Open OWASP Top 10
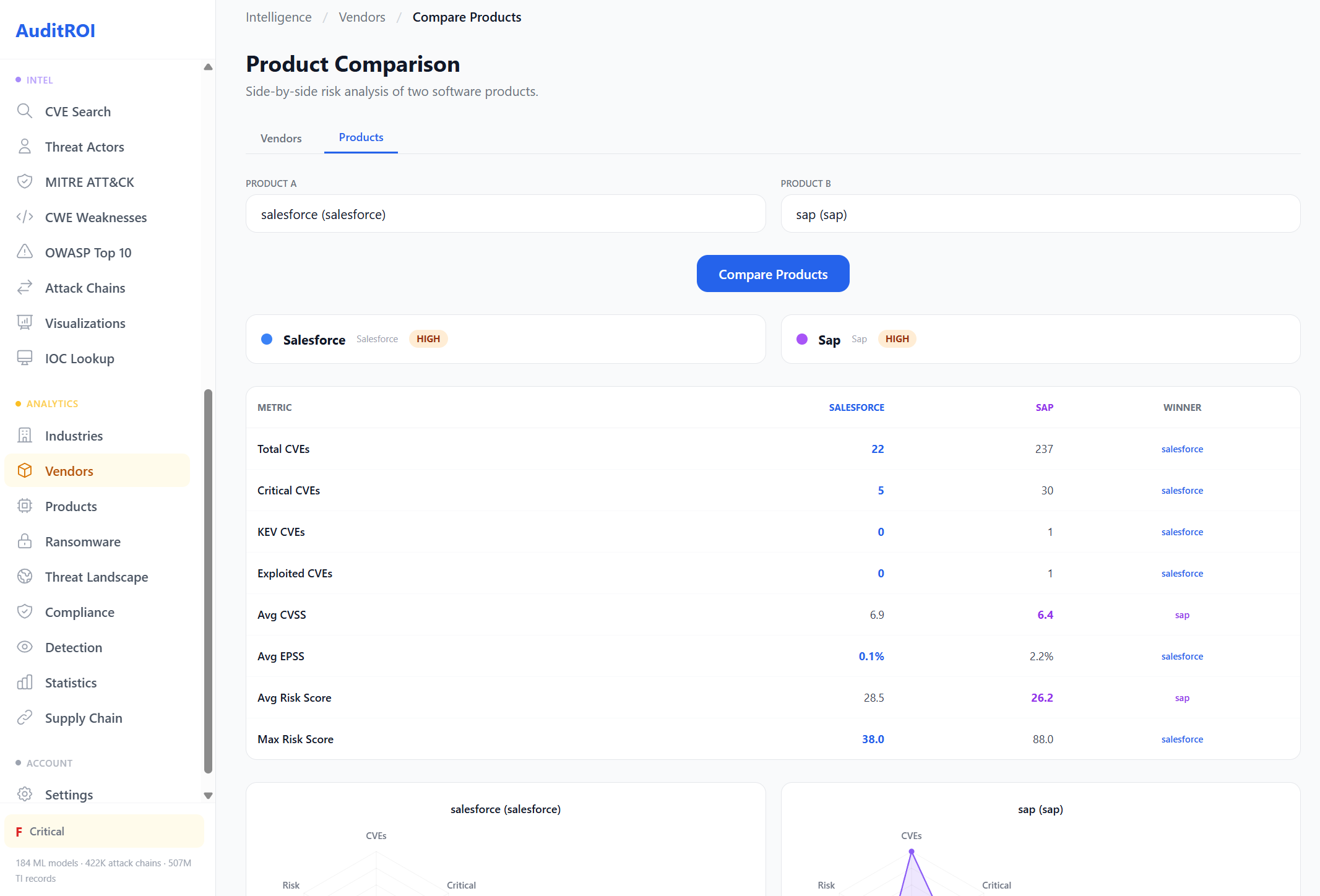Image resolution: width=1320 pixels, height=896 pixels. (x=88, y=252)
